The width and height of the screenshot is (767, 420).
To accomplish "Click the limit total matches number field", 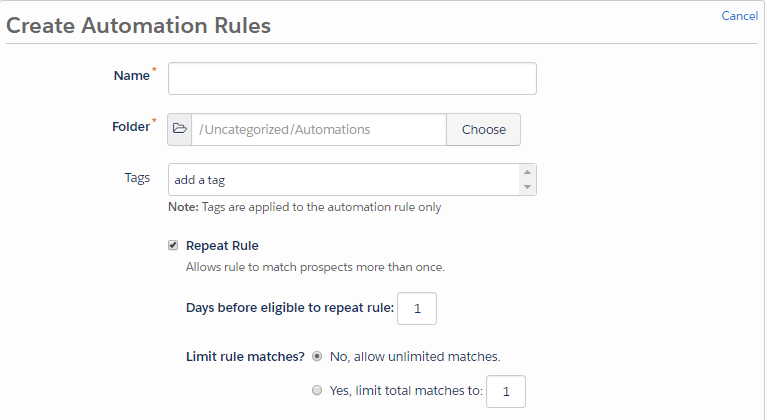I will tap(506, 391).
